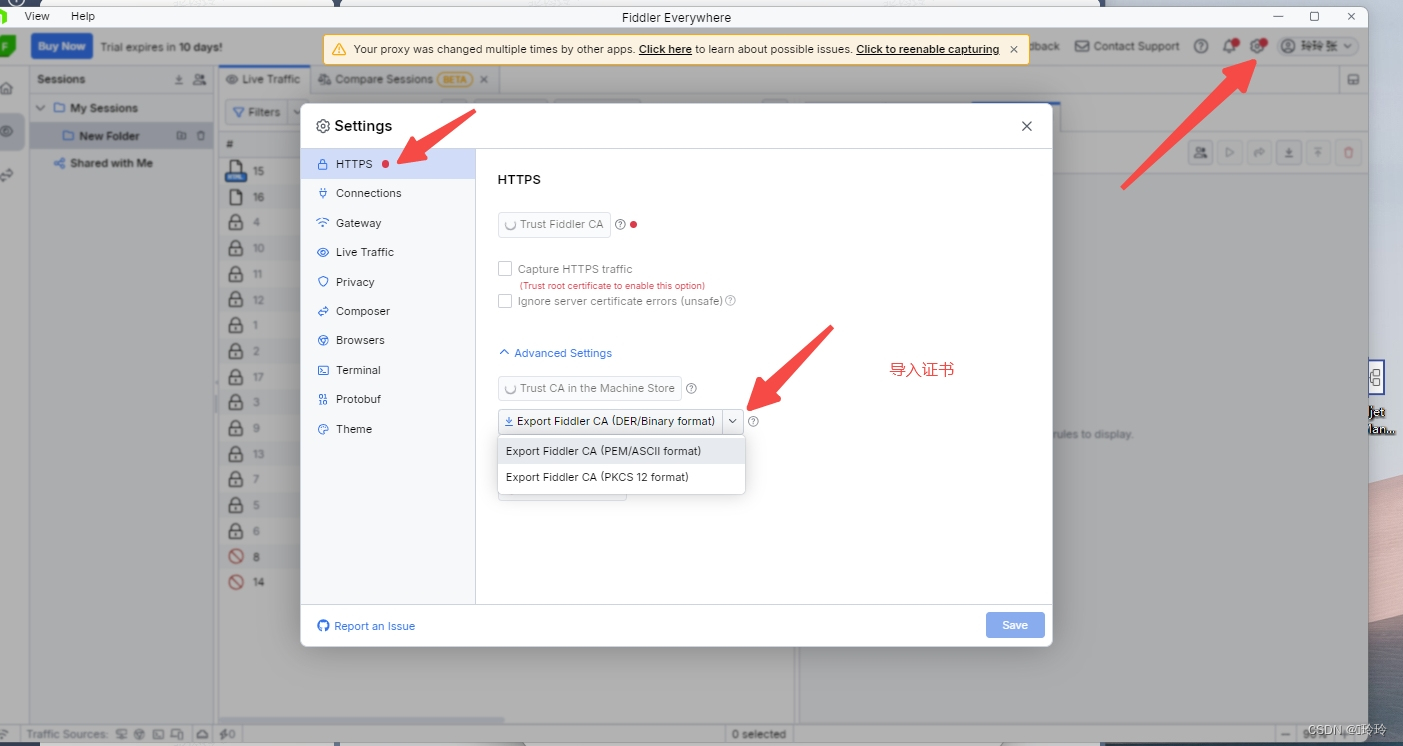The width and height of the screenshot is (1403, 746).
Task: Choose Export Fiddler CA (PKCS 12 format)
Action: coord(621,477)
